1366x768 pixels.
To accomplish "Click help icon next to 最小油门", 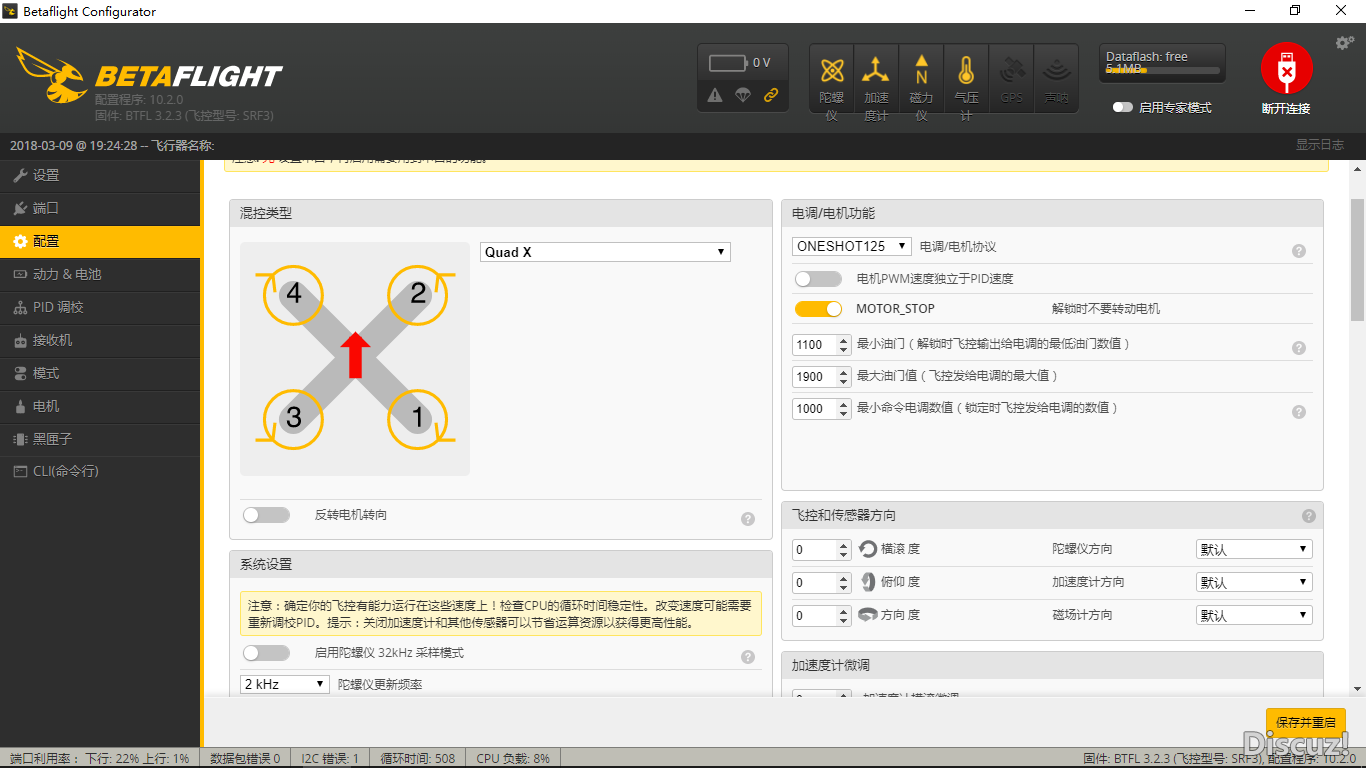I will (x=1299, y=348).
